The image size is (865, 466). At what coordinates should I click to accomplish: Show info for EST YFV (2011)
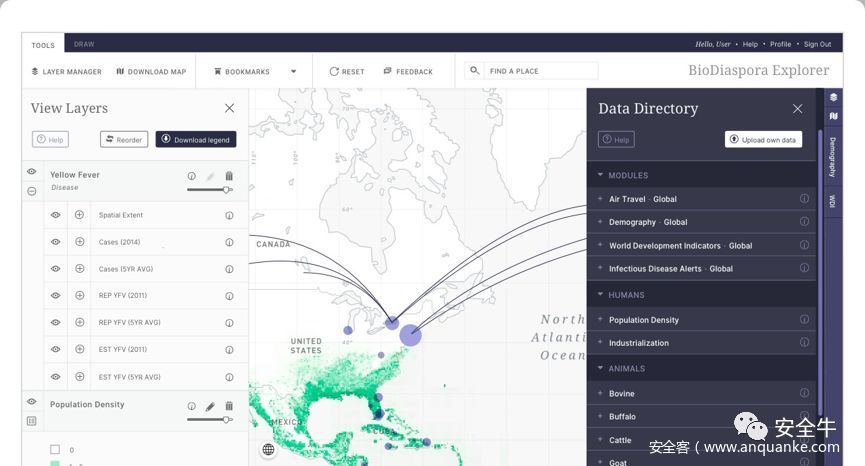coord(229,350)
